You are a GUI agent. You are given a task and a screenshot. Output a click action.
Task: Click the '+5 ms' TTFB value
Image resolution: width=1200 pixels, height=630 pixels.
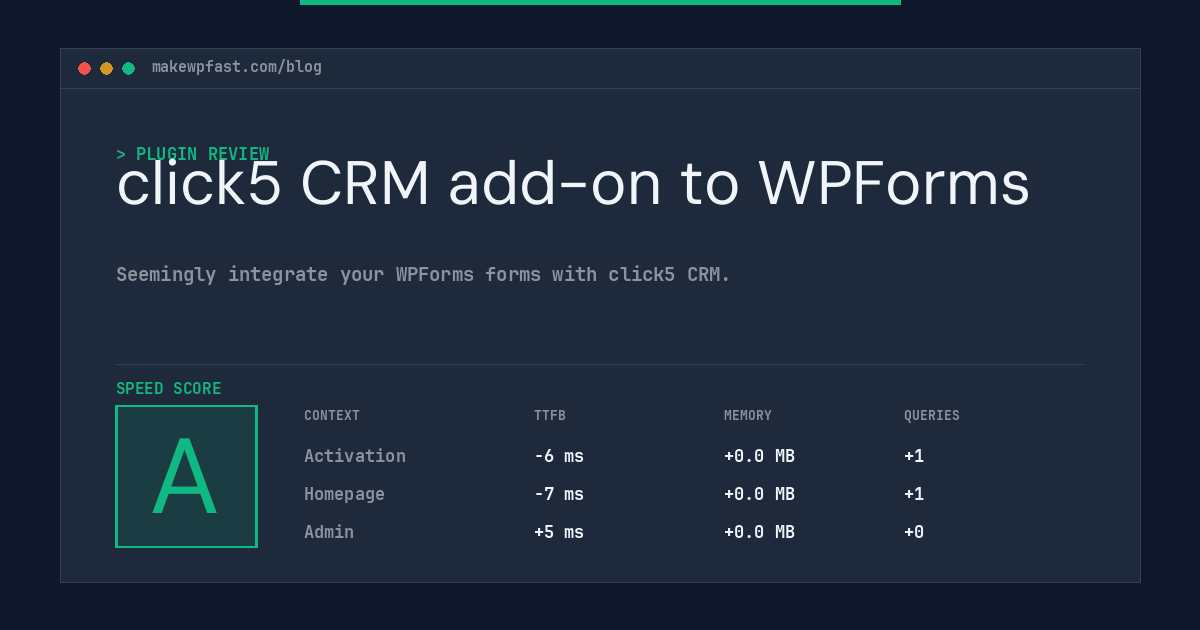pos(559,532)
